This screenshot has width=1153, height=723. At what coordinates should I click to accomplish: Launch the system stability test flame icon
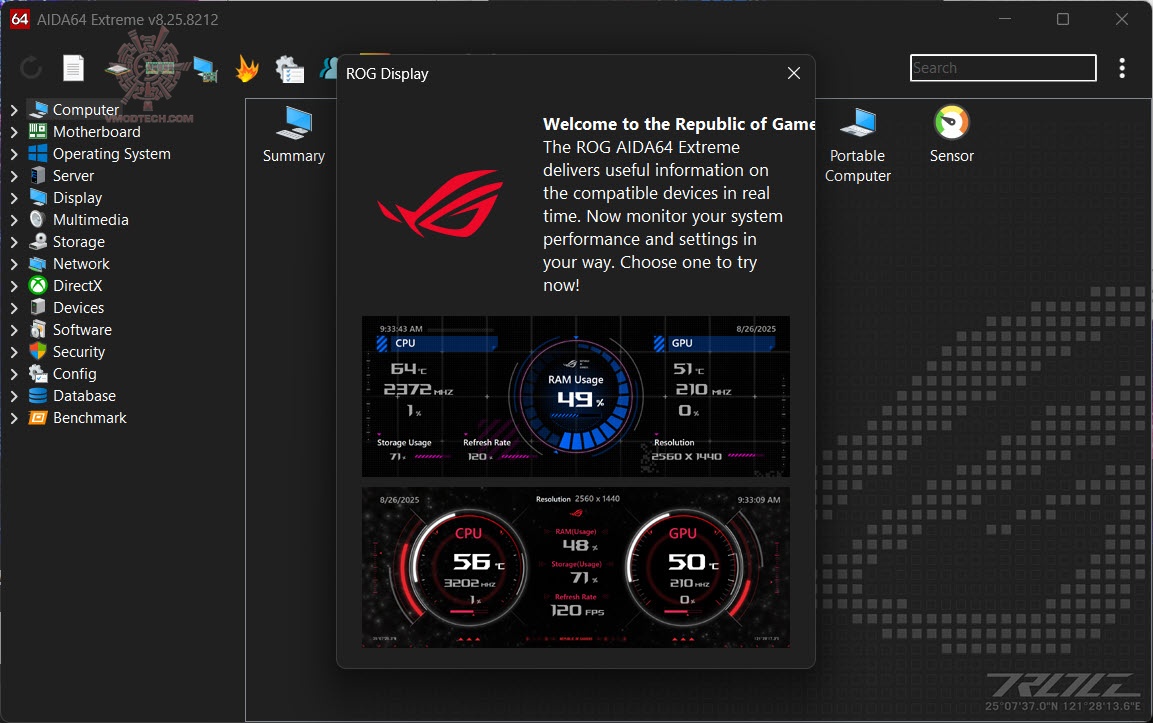click(247, 69)
